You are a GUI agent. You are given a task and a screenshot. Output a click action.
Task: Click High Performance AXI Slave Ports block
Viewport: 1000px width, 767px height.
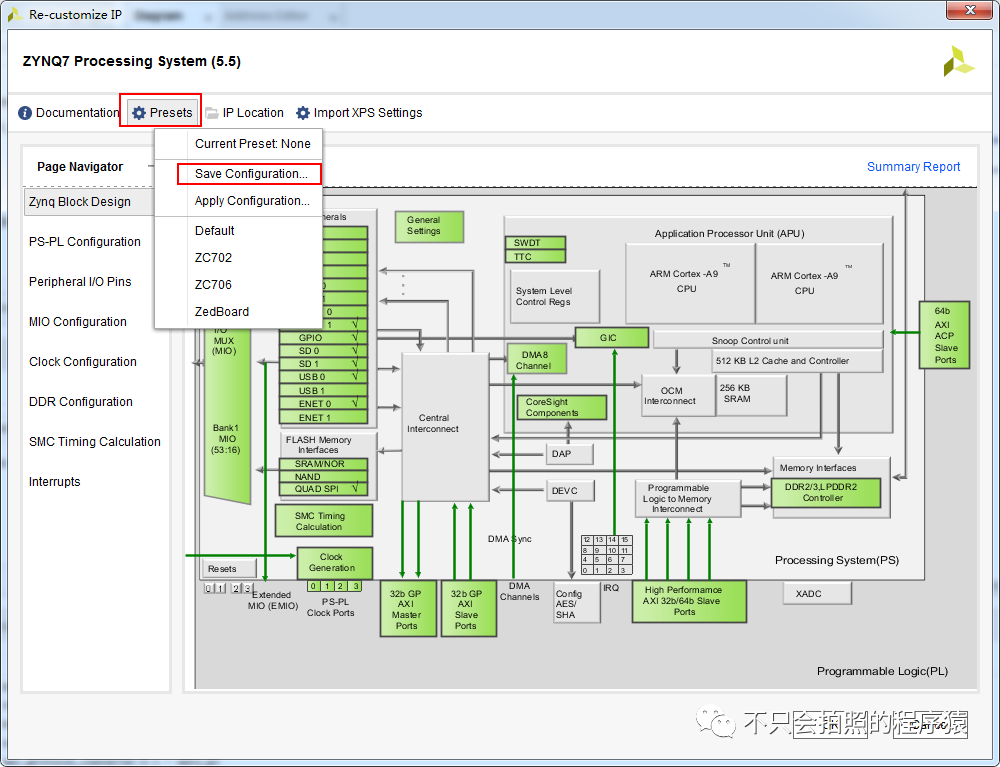(689, 601)
